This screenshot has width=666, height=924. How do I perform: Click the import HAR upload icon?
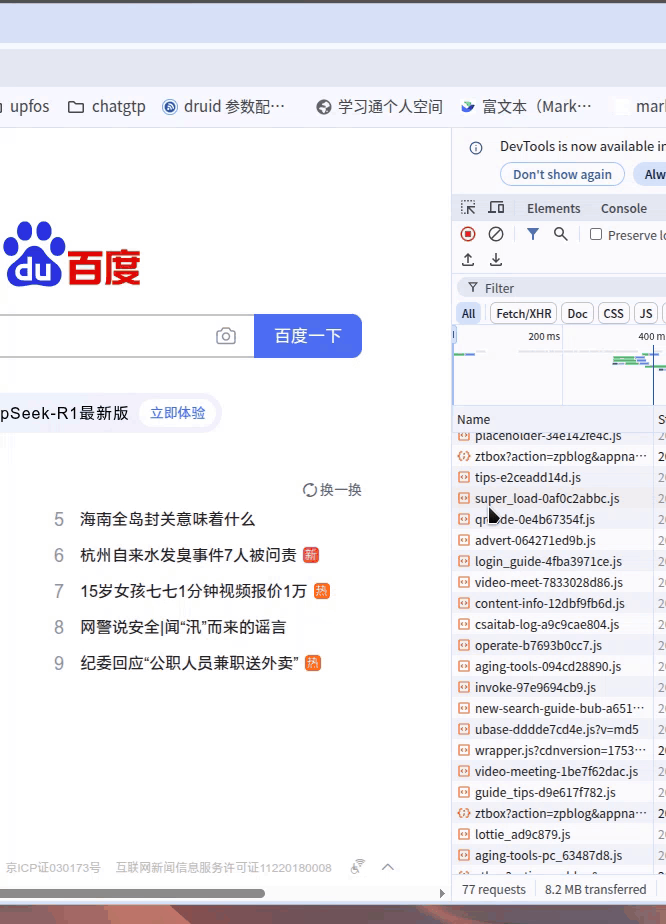[468, 260]
